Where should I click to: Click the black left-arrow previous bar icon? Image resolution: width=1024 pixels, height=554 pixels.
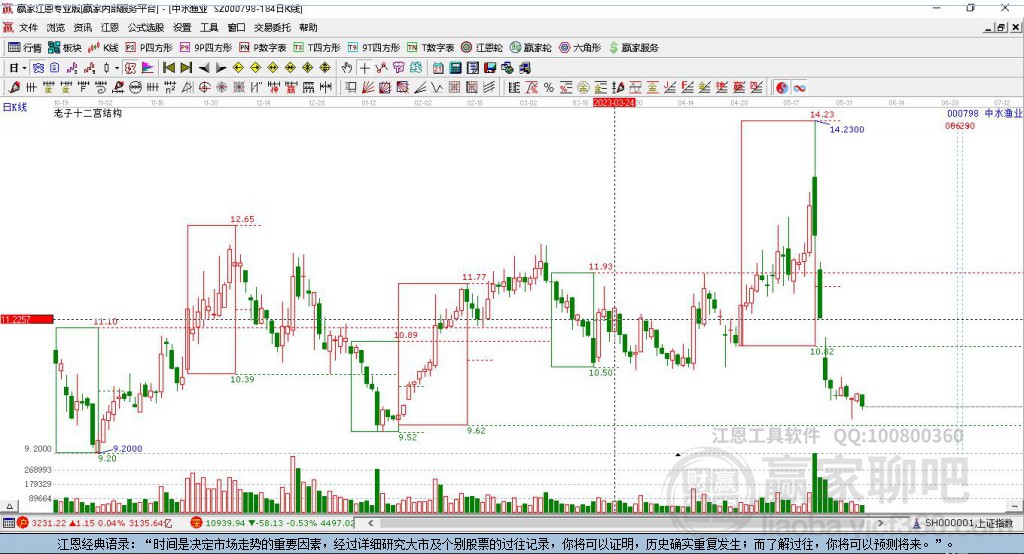click(203, 68)
